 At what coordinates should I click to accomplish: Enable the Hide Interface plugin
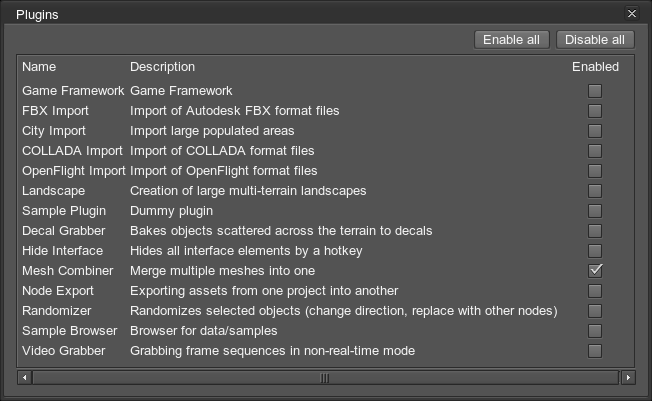point(595,251)
